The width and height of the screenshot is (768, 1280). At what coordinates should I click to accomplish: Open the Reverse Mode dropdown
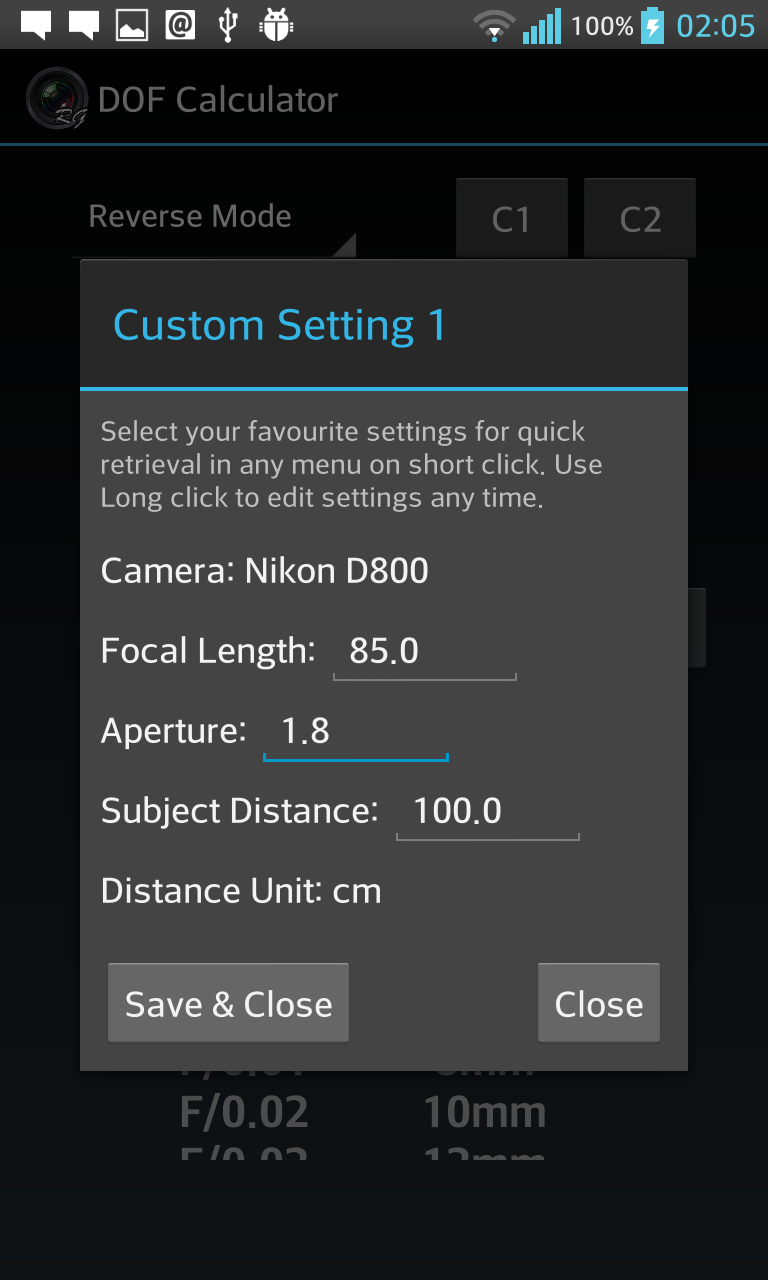click(x=213, y=218)
